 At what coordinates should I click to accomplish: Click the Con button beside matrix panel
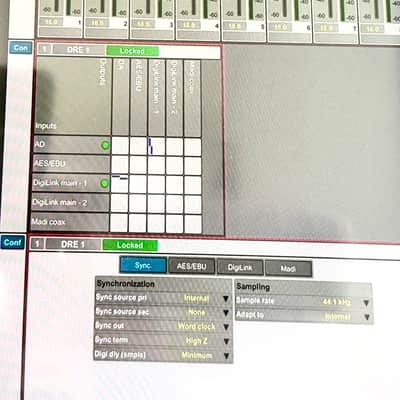click(x=21, y=48)
